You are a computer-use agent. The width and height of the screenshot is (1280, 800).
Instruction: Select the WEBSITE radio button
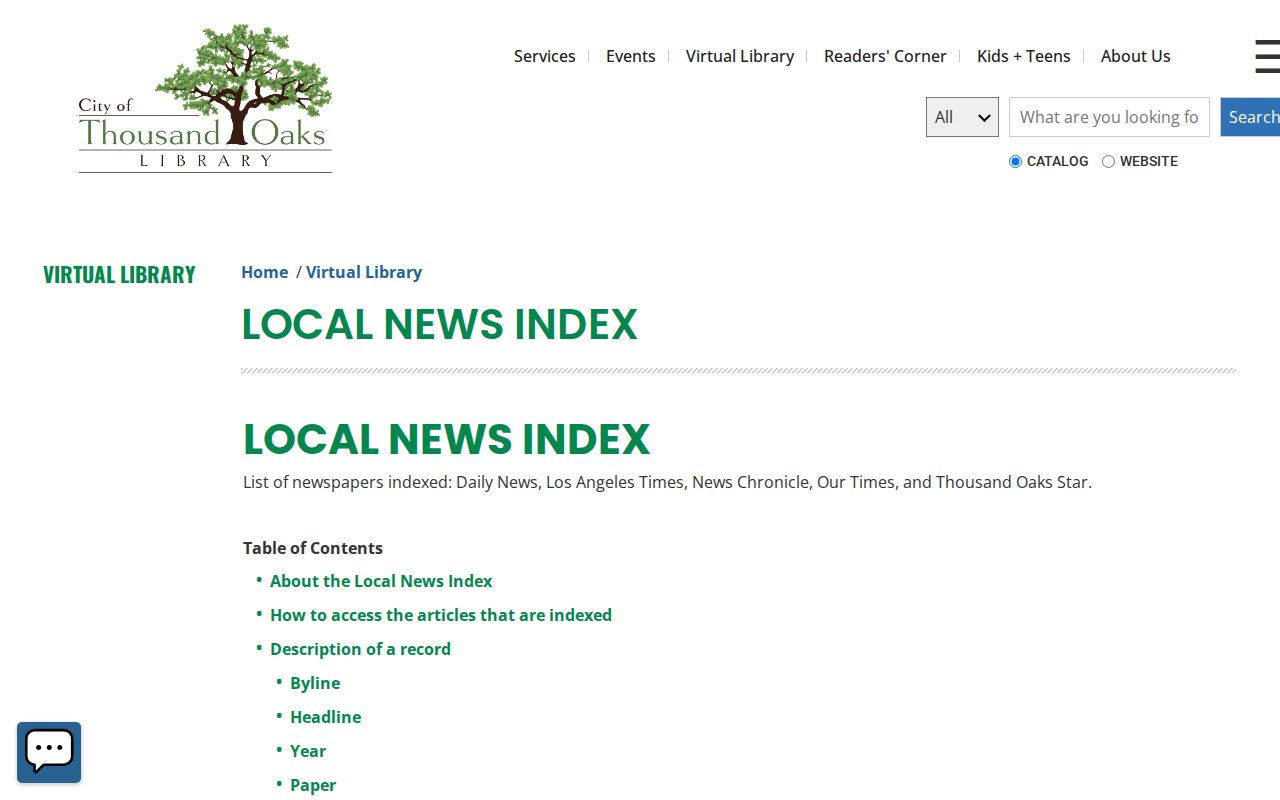pos(1108,161)
